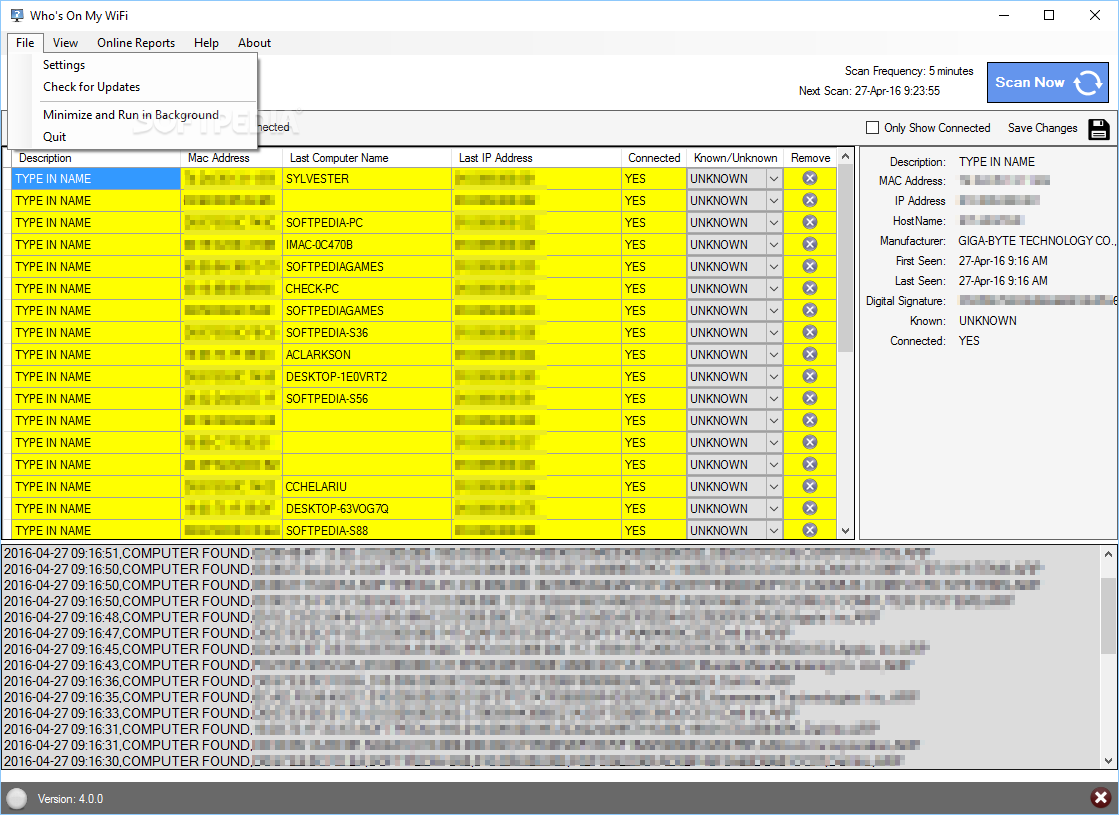Remove the SOFTPEDIA-S88 device

coord(809,530)
